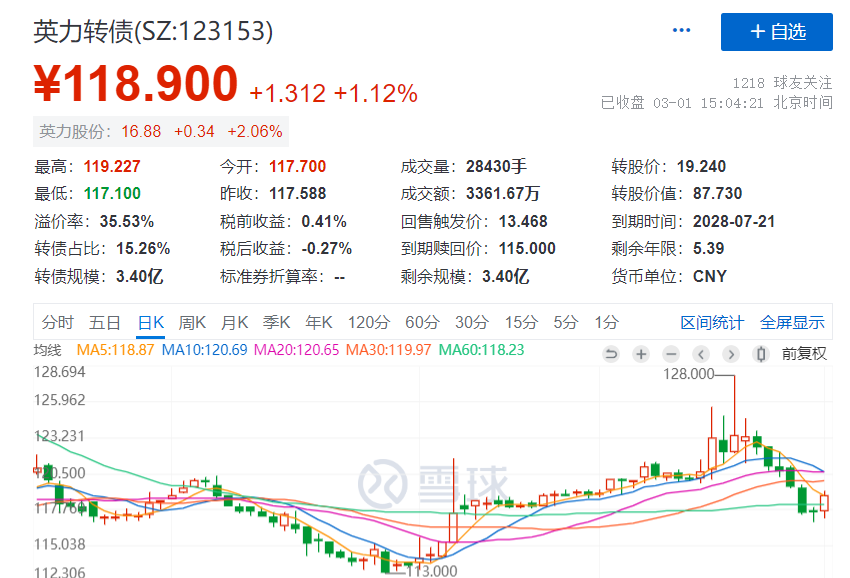850x578 pixels.
Task: Switch to the 五日 chart tab
Action: point(105,322)
